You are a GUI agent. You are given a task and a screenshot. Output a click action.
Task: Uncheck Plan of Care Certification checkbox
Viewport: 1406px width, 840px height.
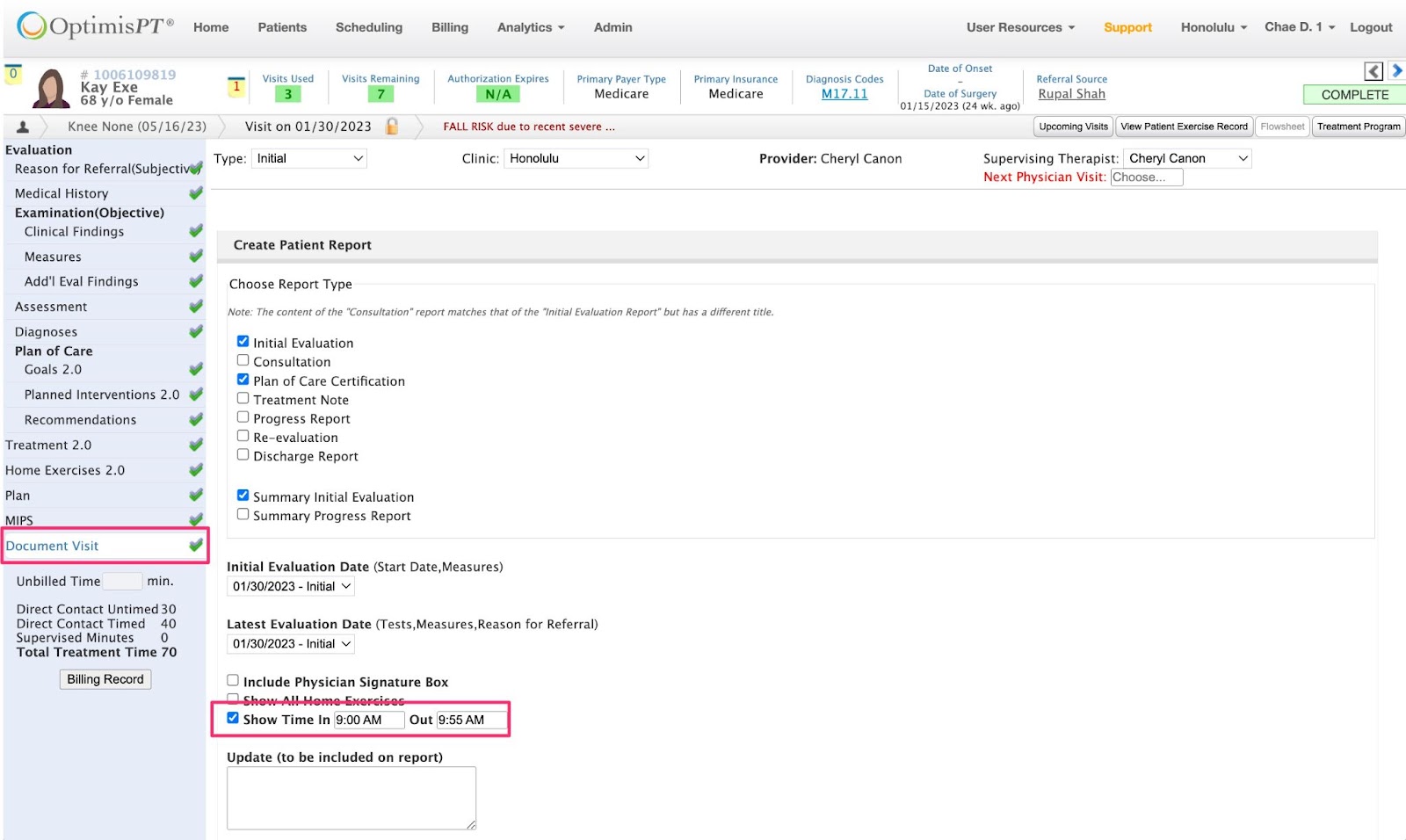point(243,380)
